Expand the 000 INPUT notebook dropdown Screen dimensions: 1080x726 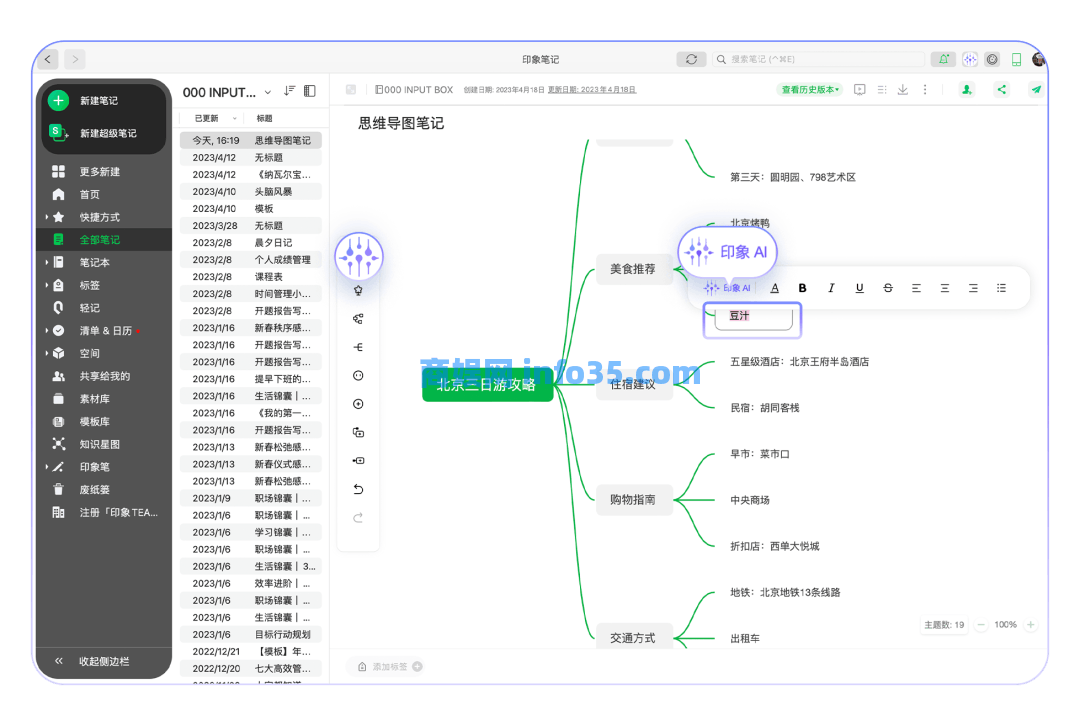tap(267, 92)
